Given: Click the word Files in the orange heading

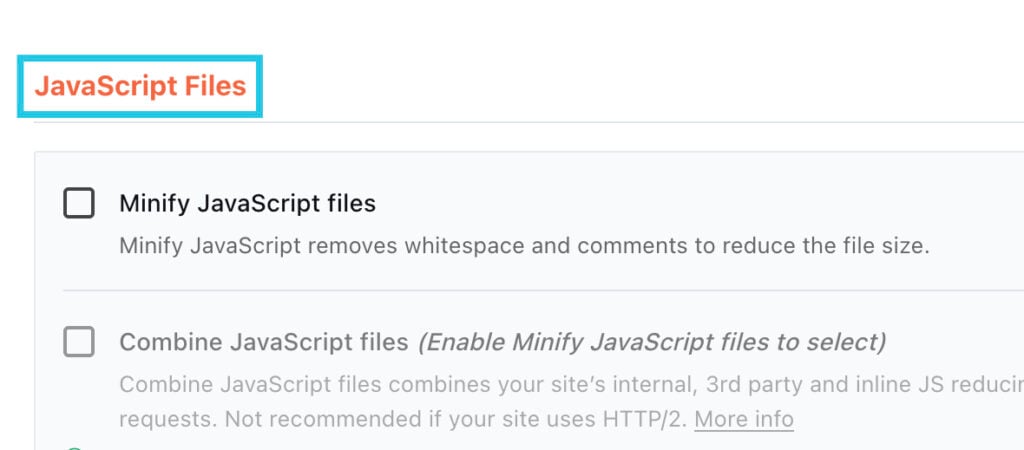Looking at the screenshot, I should tap(216, 86).
